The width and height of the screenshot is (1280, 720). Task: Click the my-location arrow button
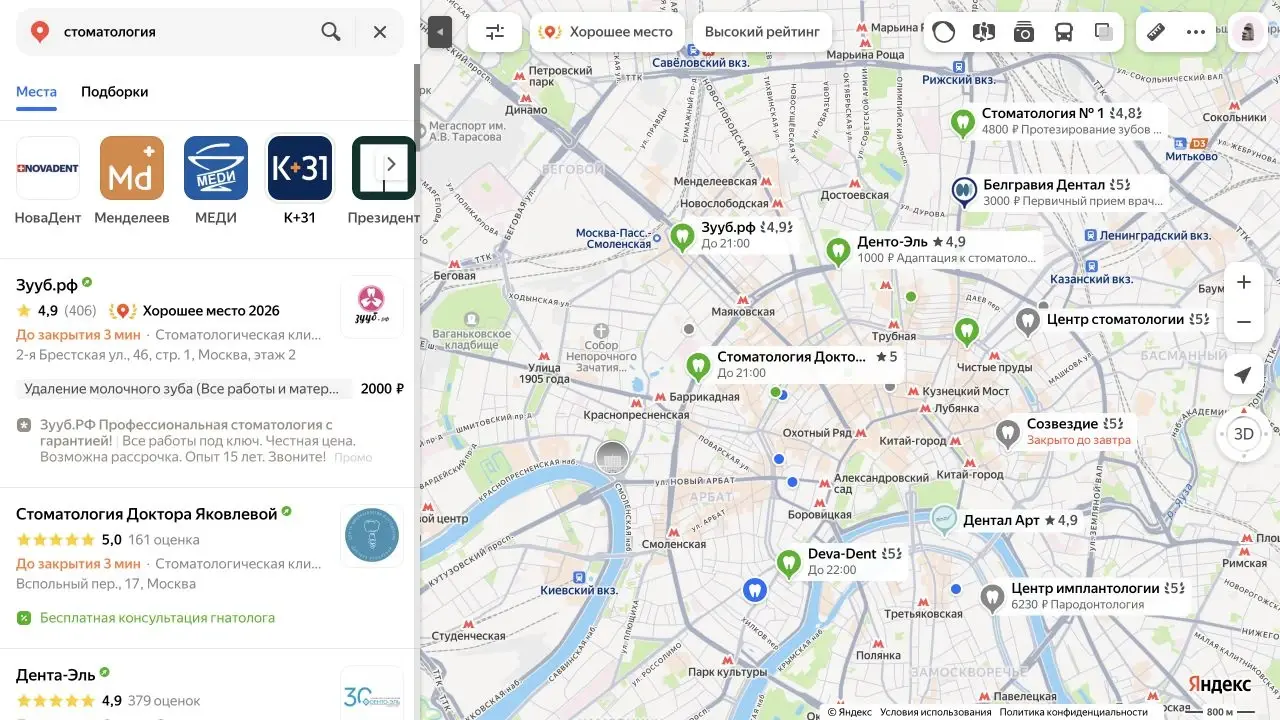tap(1244, 374)
